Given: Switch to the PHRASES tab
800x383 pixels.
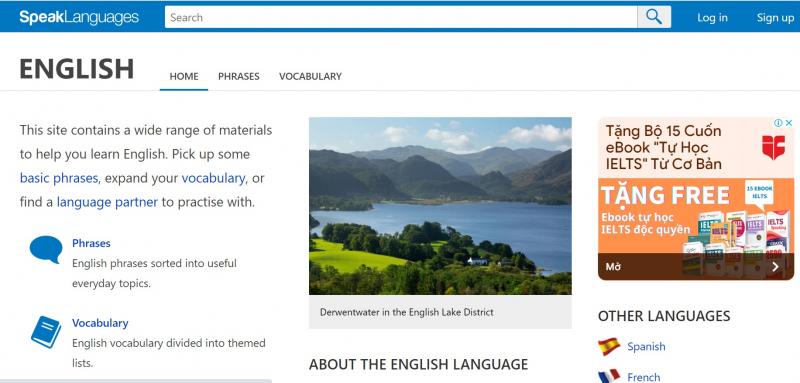Looking at the screenshot, I should [239, 76].
